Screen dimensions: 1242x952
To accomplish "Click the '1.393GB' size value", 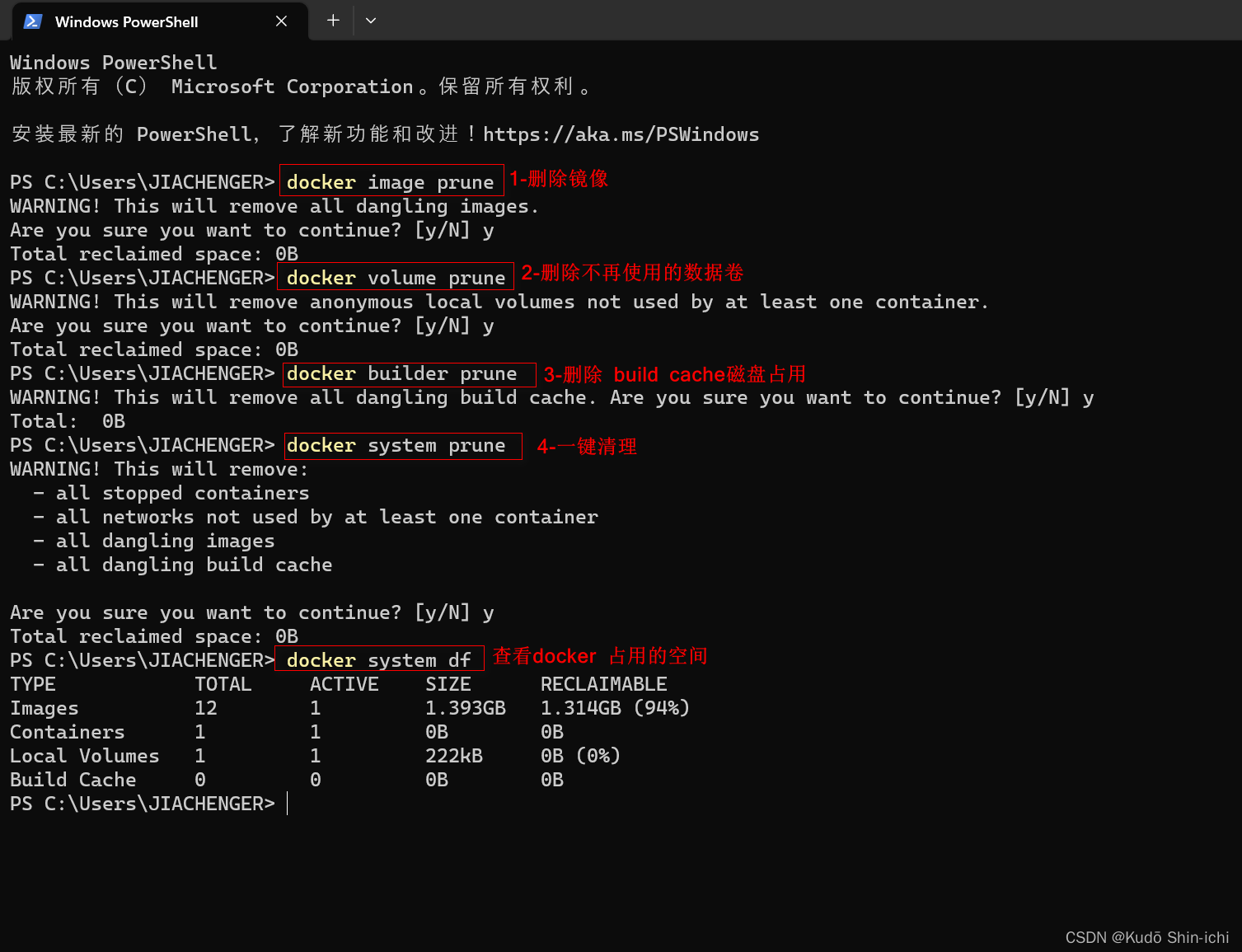I will (x=466, y=708).
